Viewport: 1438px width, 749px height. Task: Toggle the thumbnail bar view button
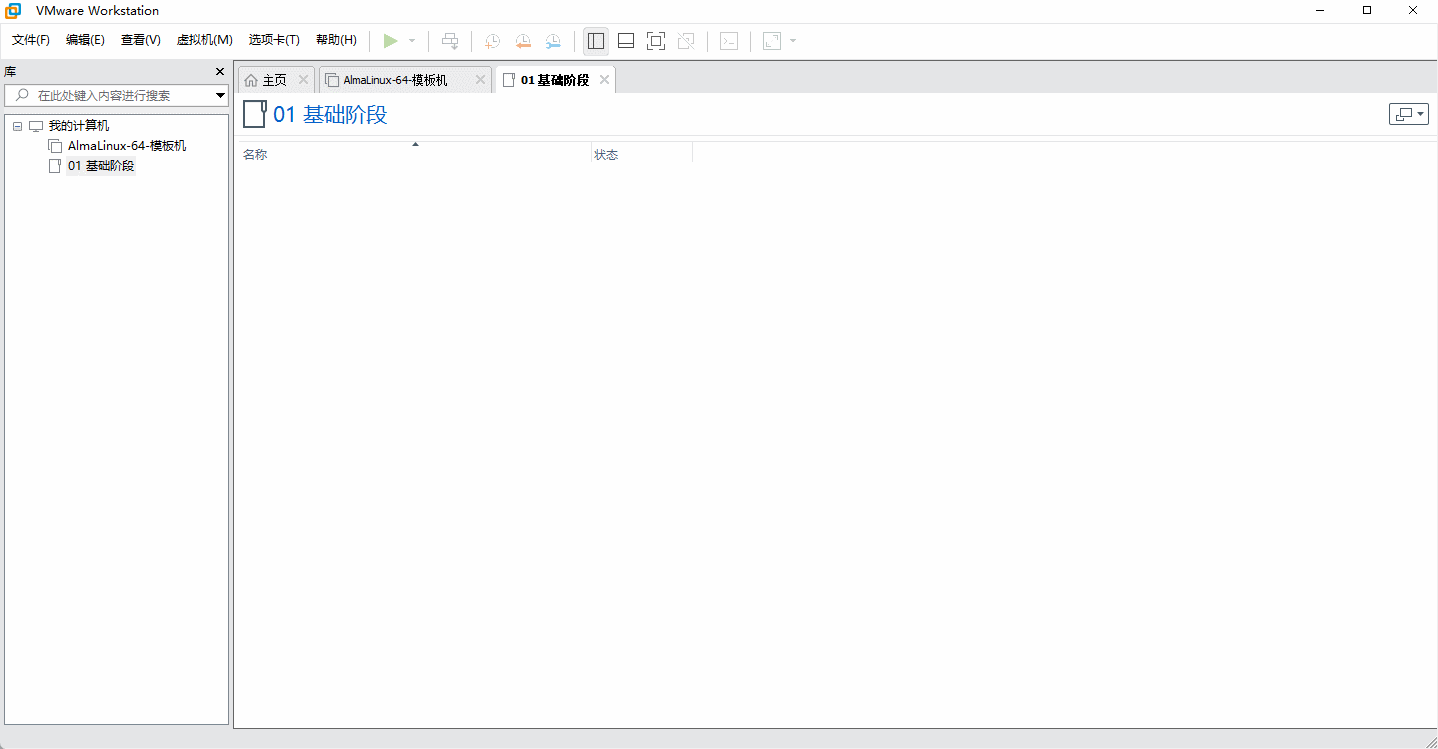pos(626,41)
